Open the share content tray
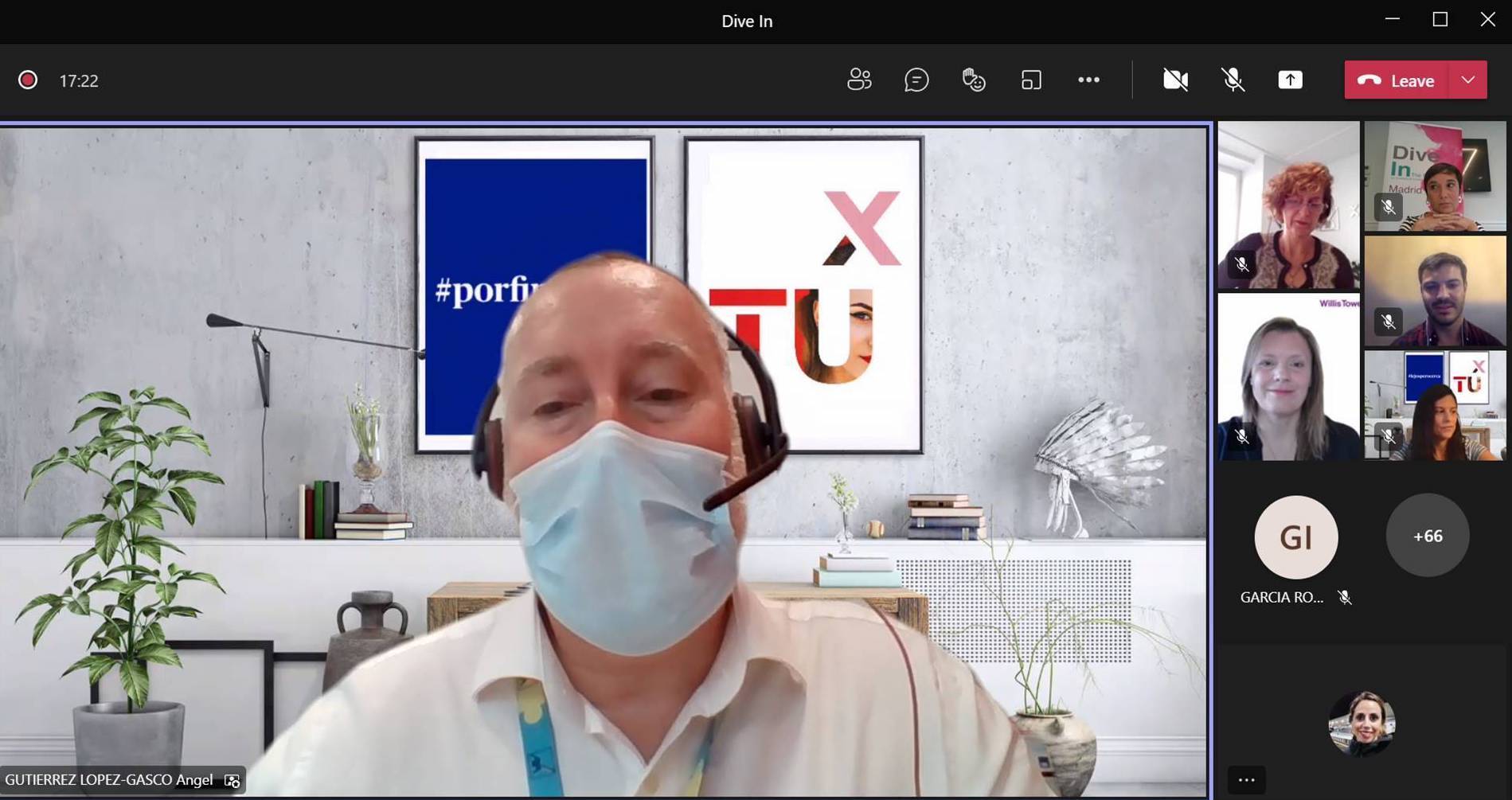Viewport: 1512px width, 800px height. click(1290, 80)
